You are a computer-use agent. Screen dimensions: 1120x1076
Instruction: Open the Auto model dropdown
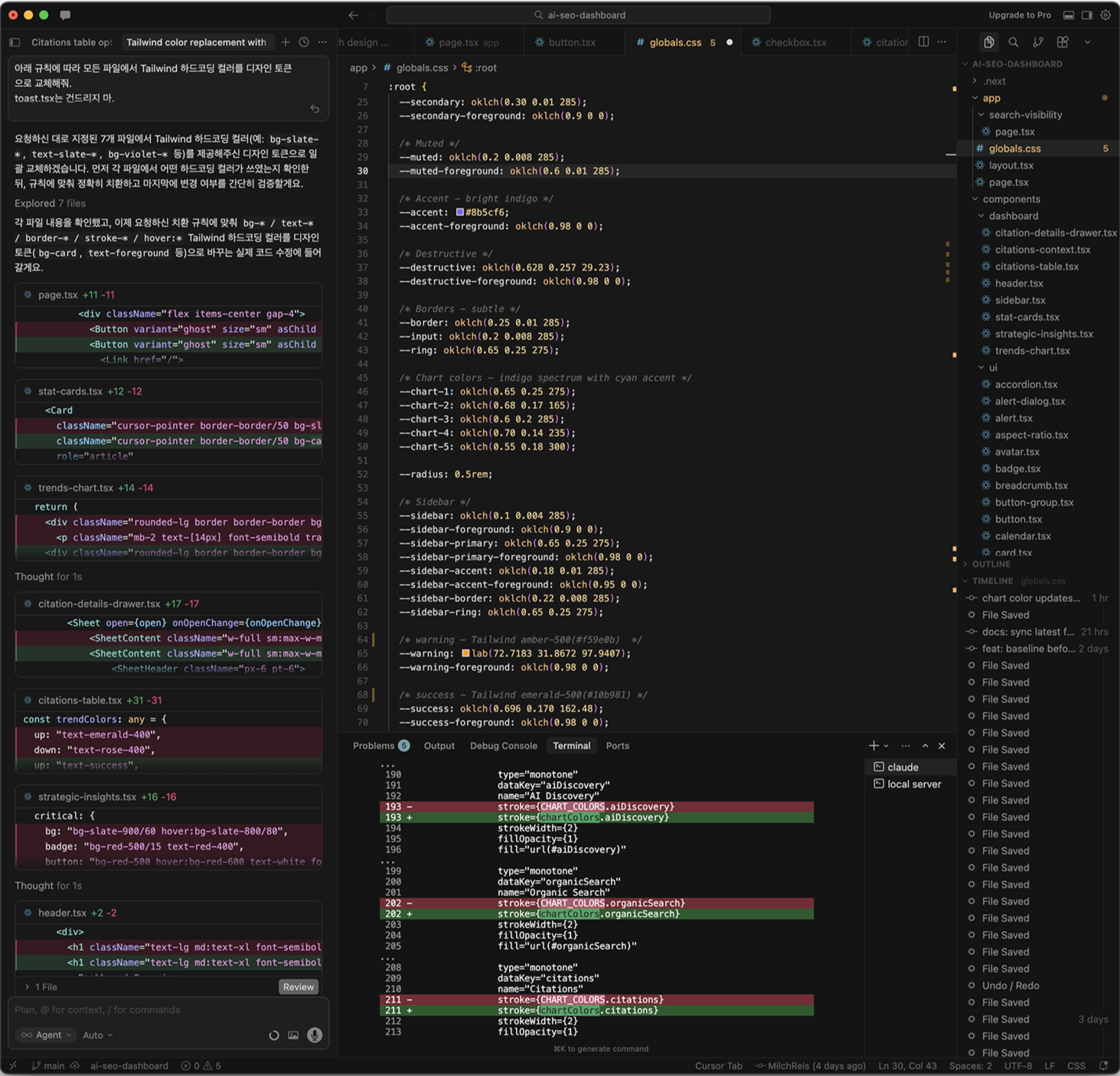point(97,1035)
